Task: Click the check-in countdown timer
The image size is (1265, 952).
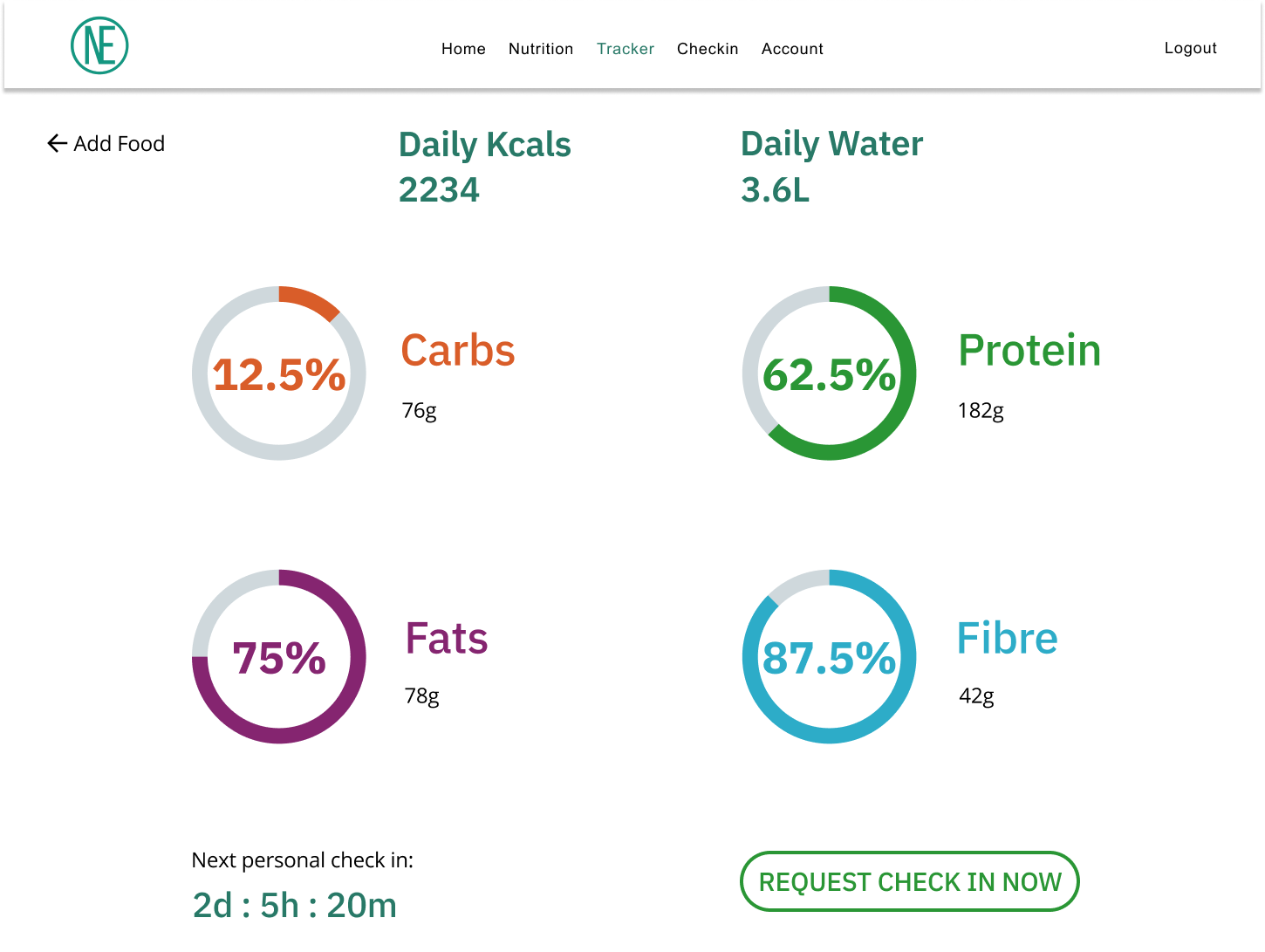Action: click(295, 906)
